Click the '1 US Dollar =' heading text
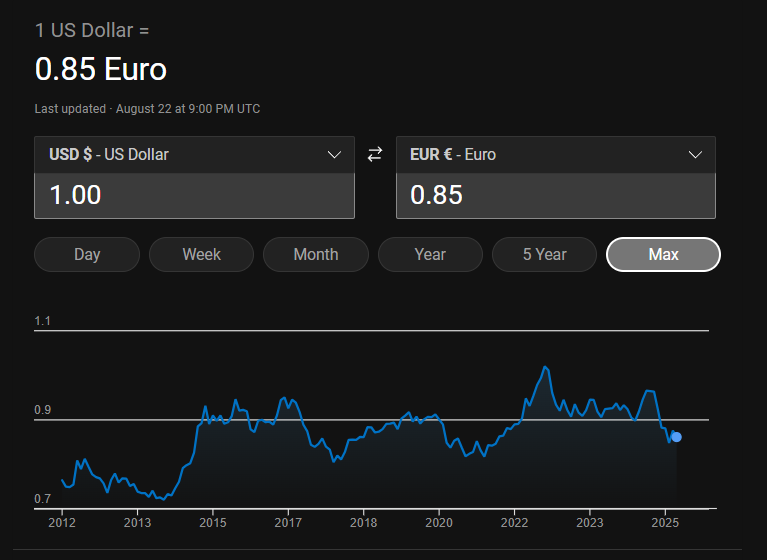767x560 pixels. pyautogui.click(x=92, y=30)
